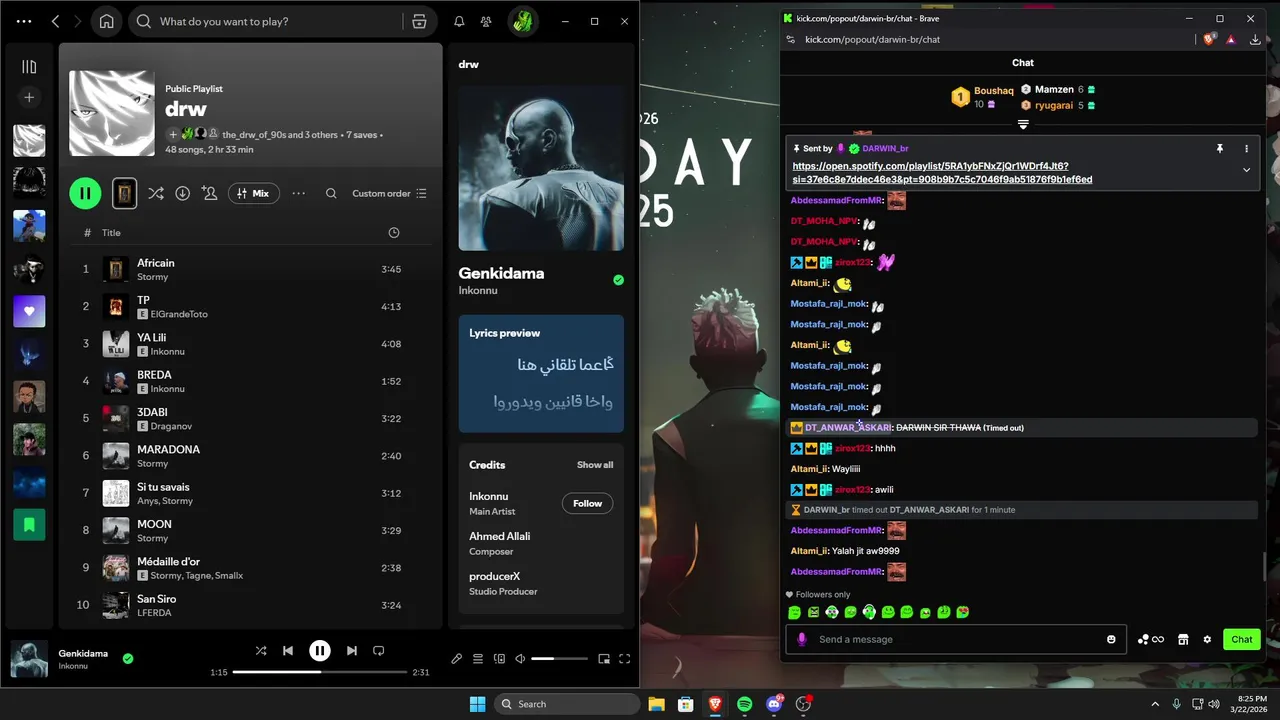Open artist ElGrandeToto under TP
1280x720 pixels.
(x=179, y=314)
